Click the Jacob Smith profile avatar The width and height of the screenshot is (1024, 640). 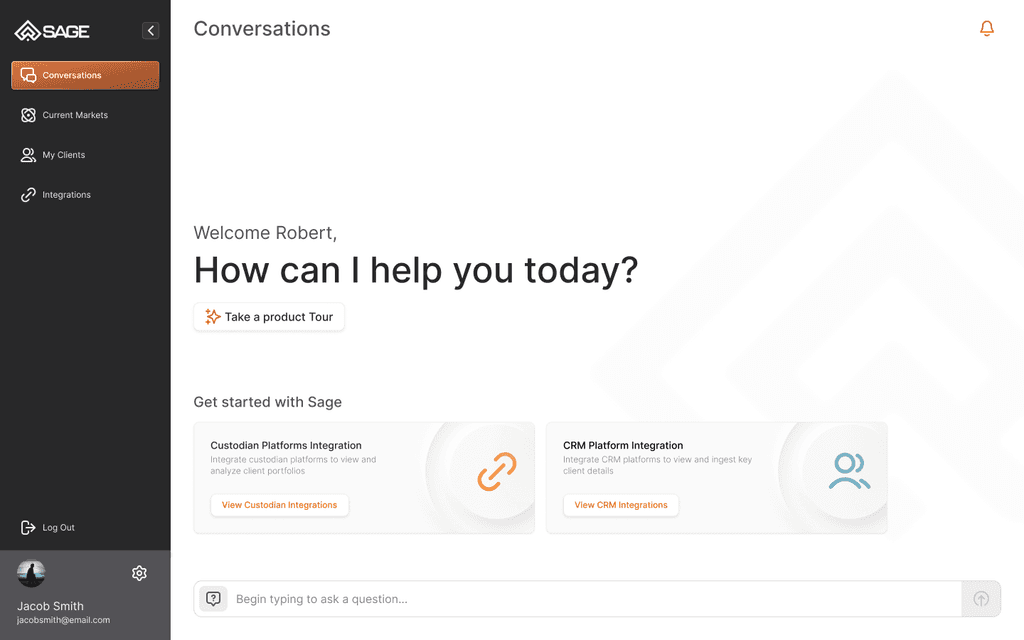[x=31, y=573]
